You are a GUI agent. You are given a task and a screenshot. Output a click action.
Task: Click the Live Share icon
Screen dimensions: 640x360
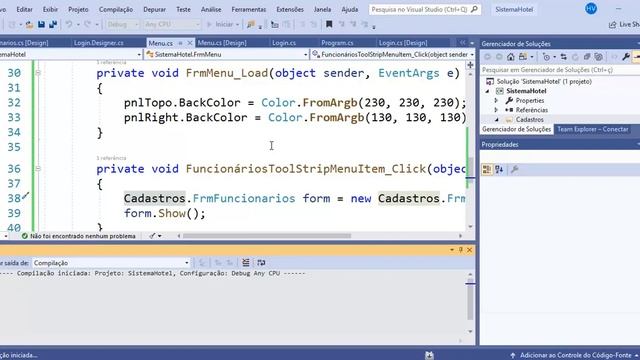coord(612,24)
